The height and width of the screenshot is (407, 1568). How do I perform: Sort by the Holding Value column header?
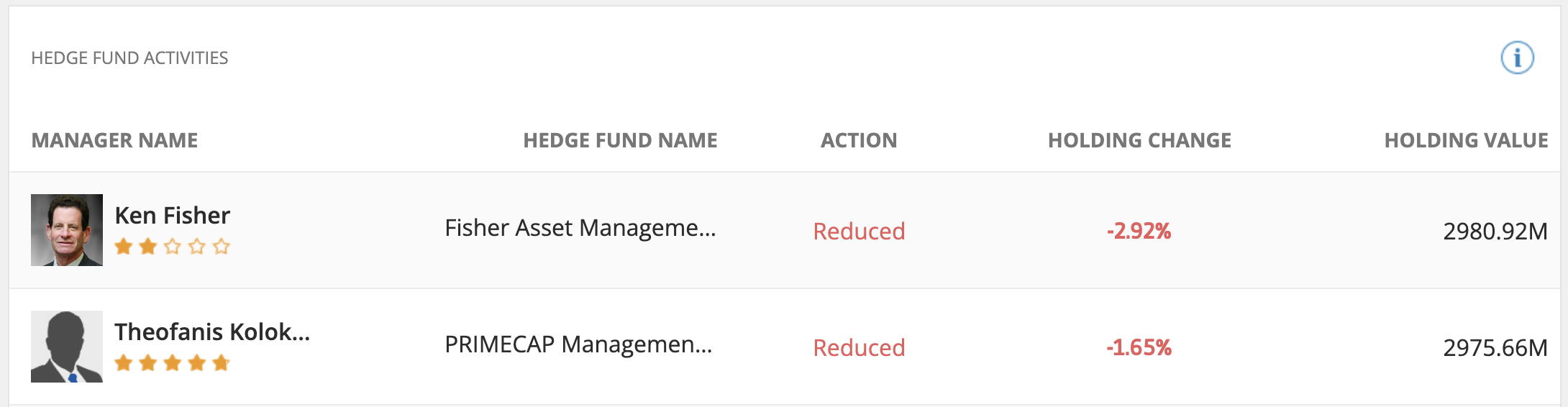[1466, 140]
